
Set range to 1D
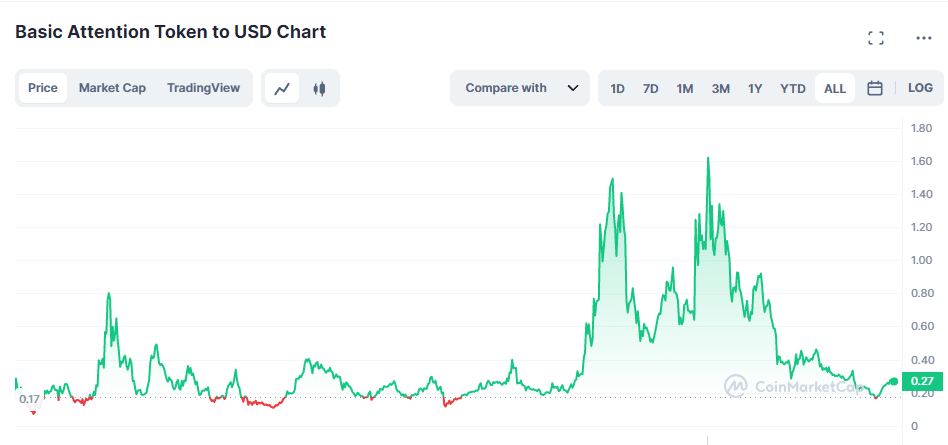coord(617,89)
